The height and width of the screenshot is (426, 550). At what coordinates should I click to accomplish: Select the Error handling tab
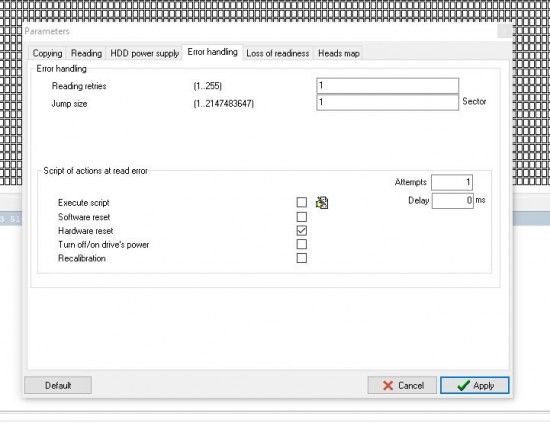click(213, 52)
